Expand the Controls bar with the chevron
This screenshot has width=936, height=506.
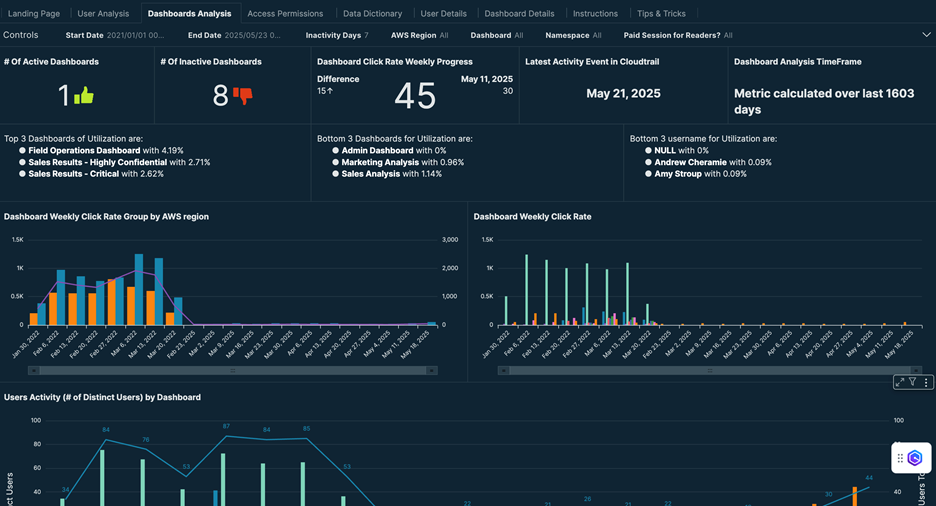[x=926, y=35]
